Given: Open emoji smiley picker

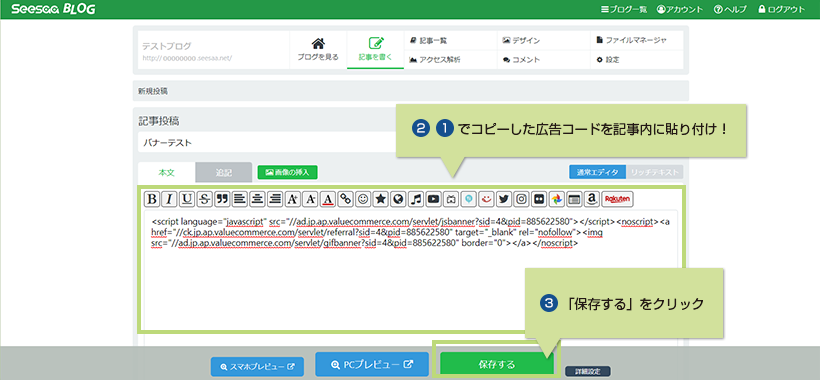Looking at the screenshot, I should pyautogui.click(x=363, y=199).
